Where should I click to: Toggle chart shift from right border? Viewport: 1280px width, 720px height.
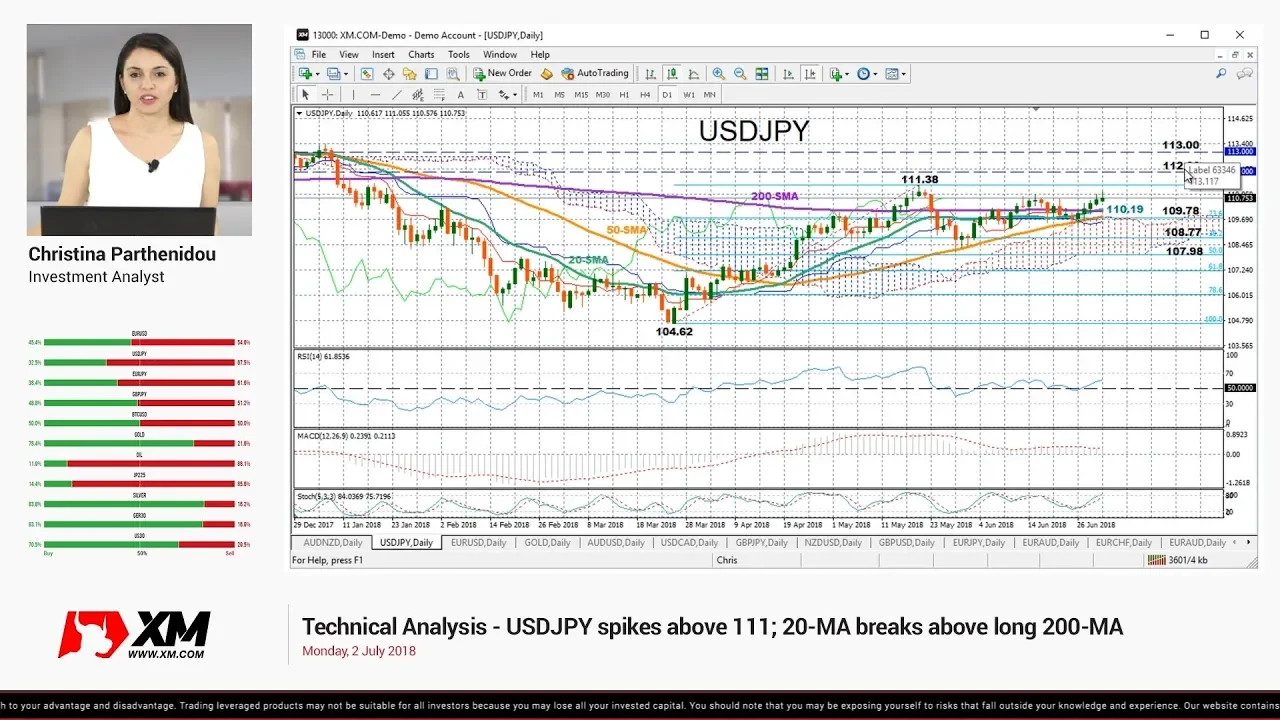click(810, 73)
